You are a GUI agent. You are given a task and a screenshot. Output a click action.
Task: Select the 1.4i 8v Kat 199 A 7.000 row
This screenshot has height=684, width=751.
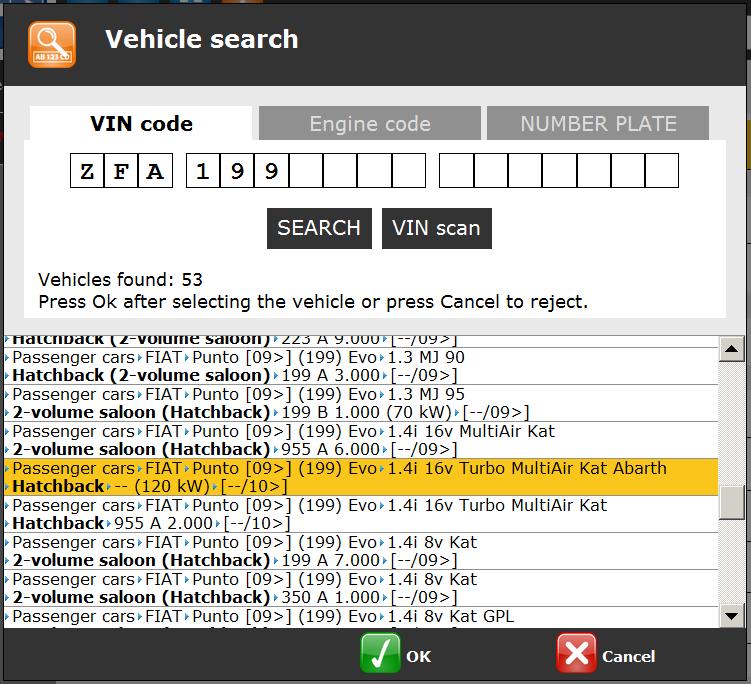[x=361, y=551]
